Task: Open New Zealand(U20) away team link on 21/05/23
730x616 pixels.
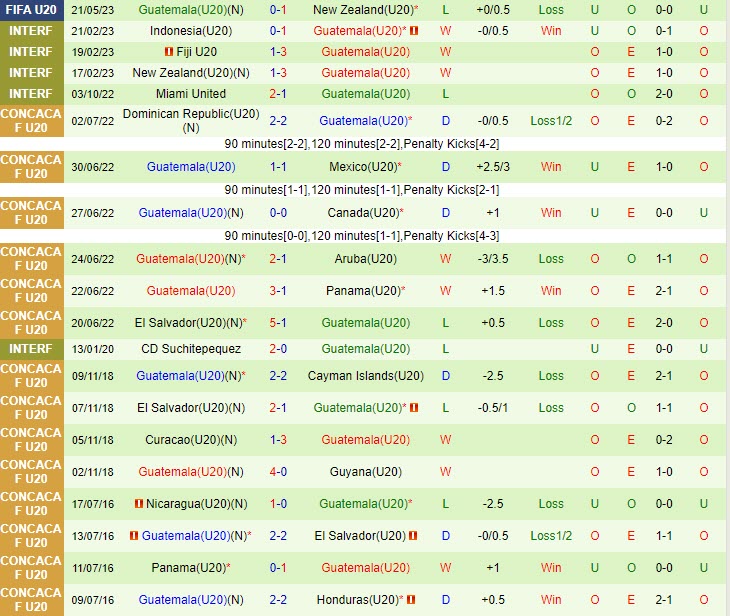Action: coord(365,10)
